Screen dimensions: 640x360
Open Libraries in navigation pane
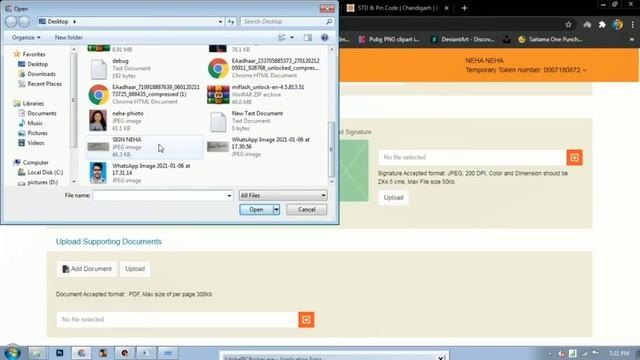point(29,103)
